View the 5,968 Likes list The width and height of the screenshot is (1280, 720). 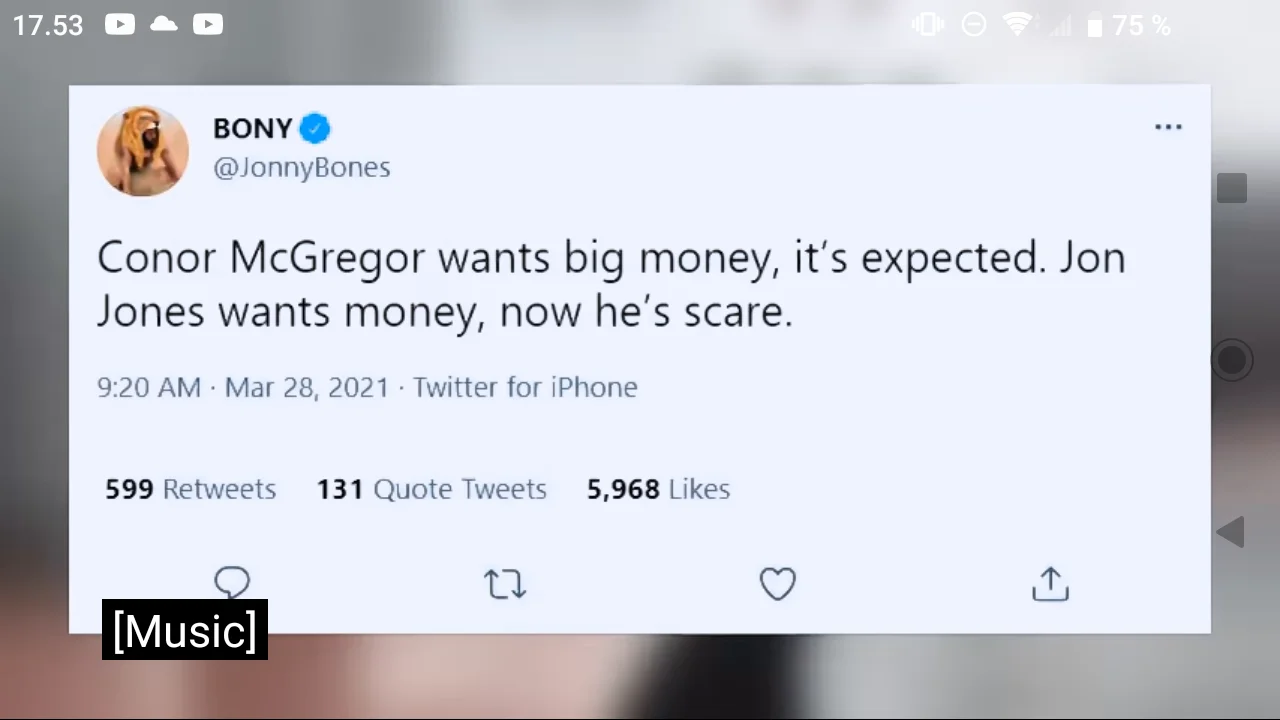[658, 489]
